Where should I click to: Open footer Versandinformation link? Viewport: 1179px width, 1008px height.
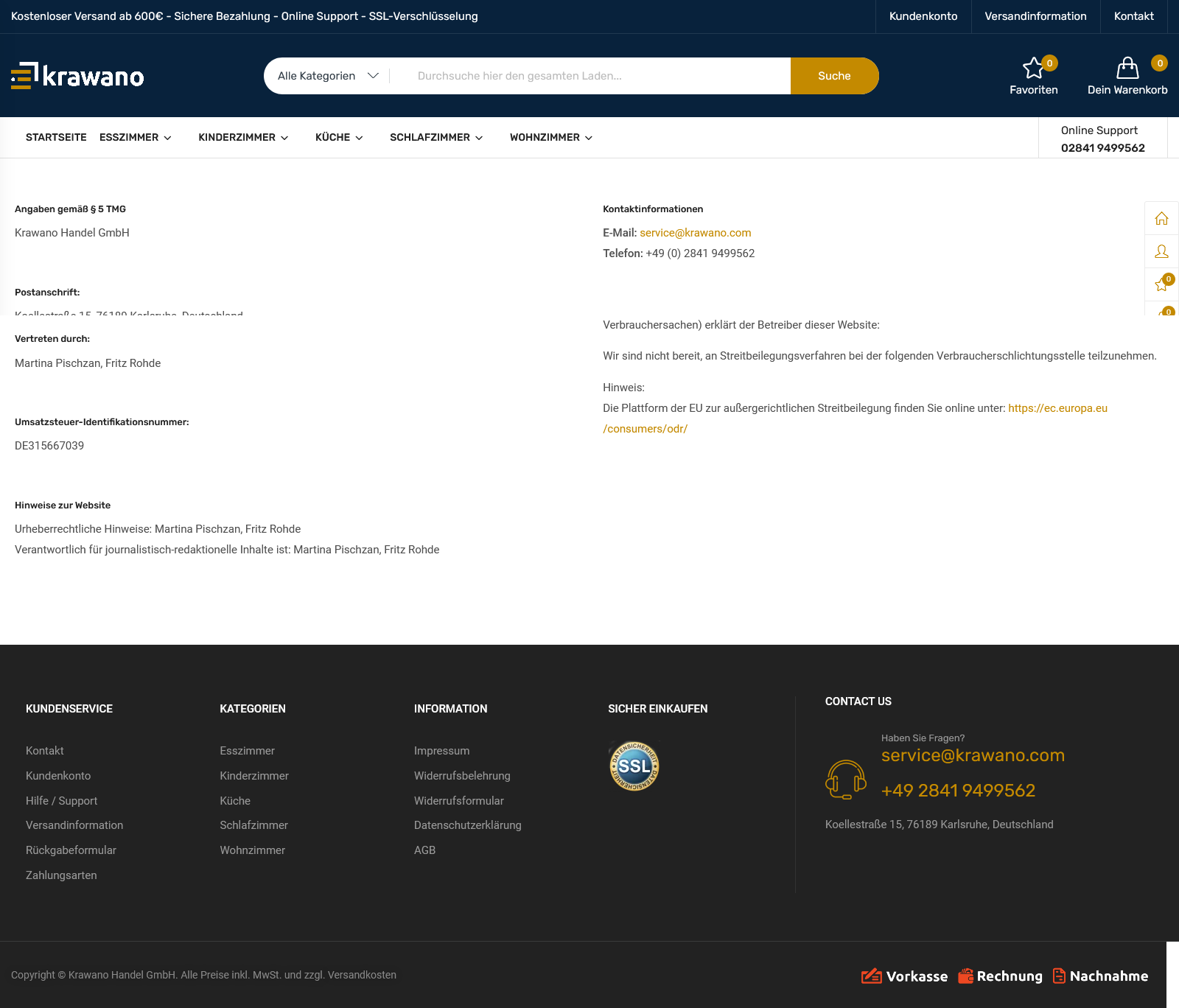click(74, 825)
